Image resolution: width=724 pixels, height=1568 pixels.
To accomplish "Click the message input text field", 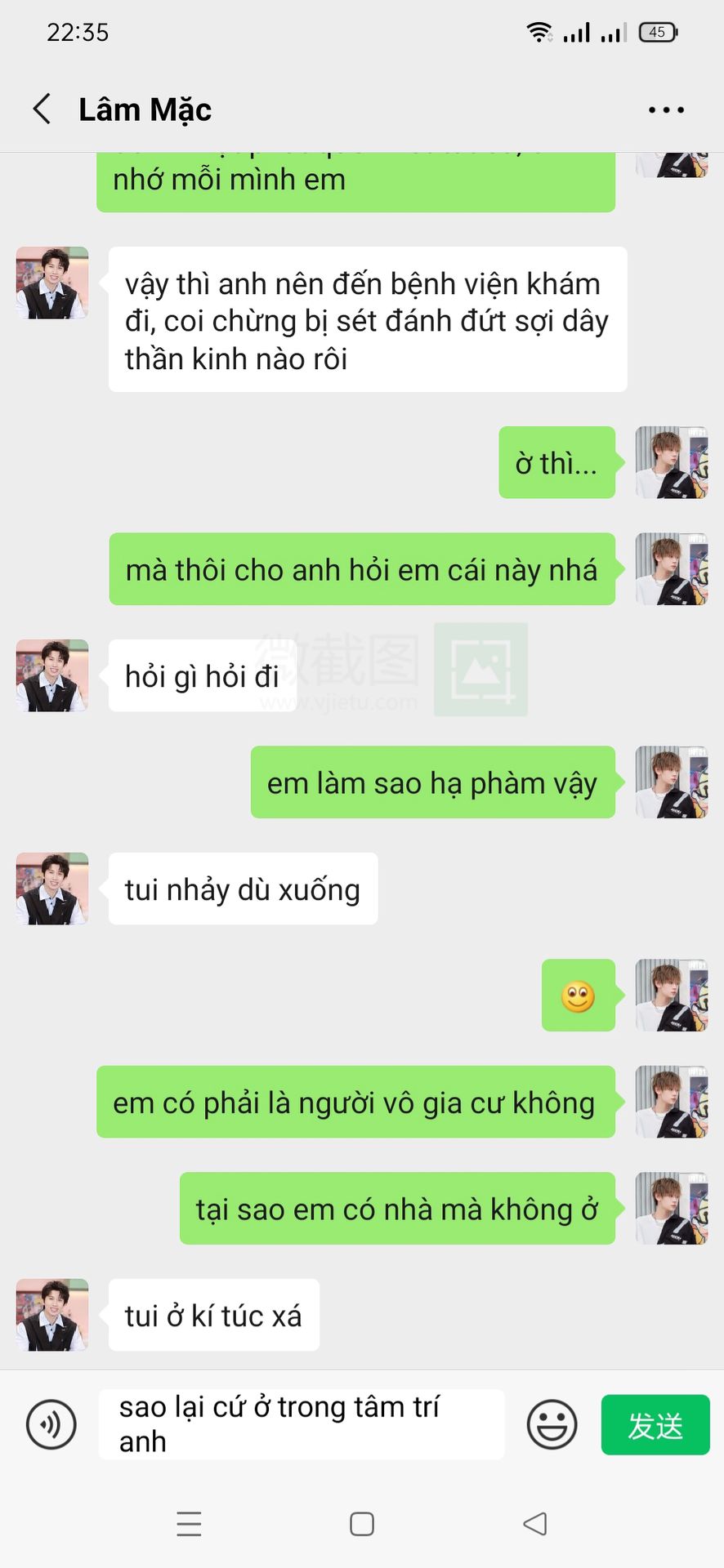I will 302,1424.
